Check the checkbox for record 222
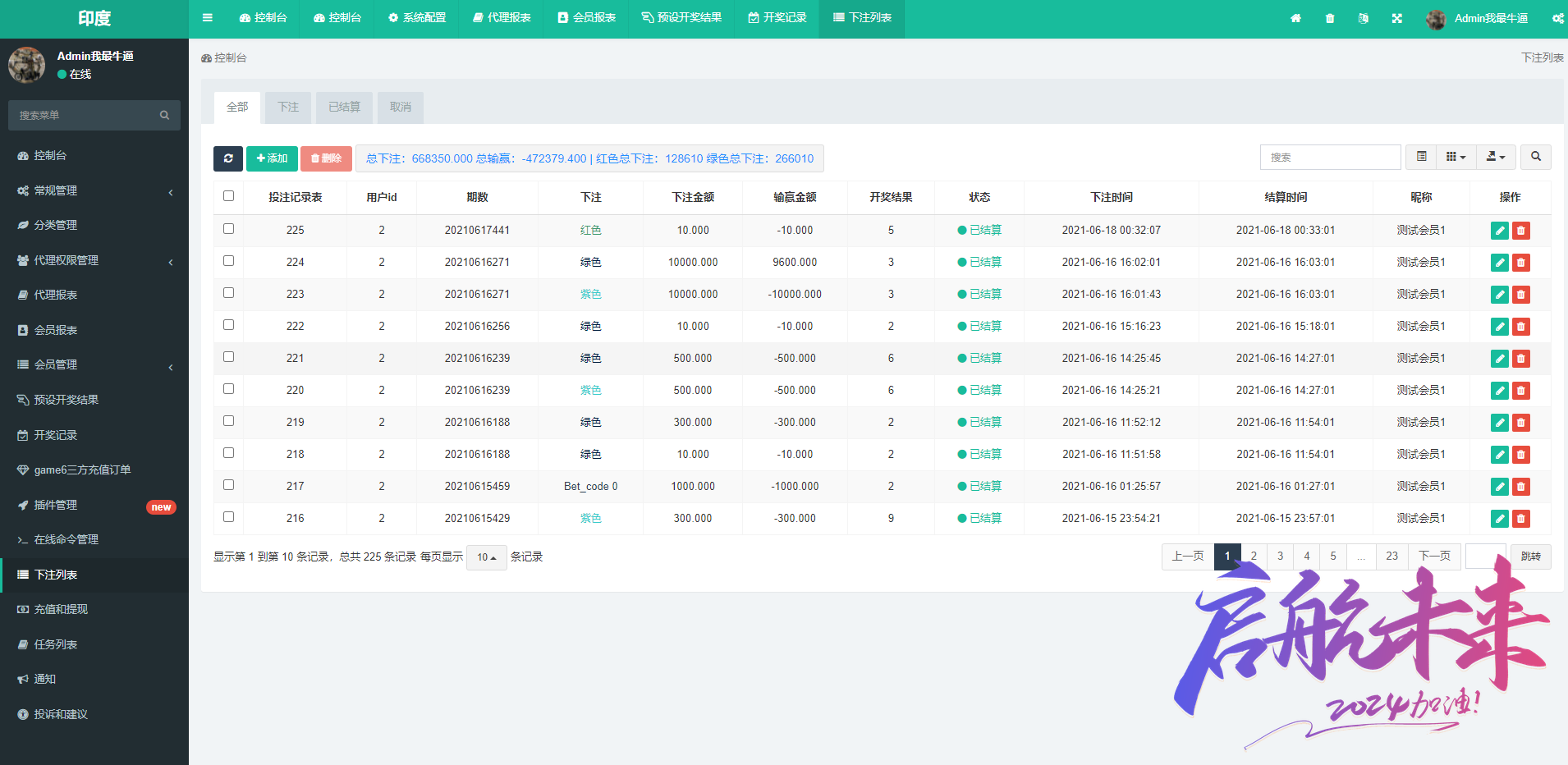 [228, 325]
